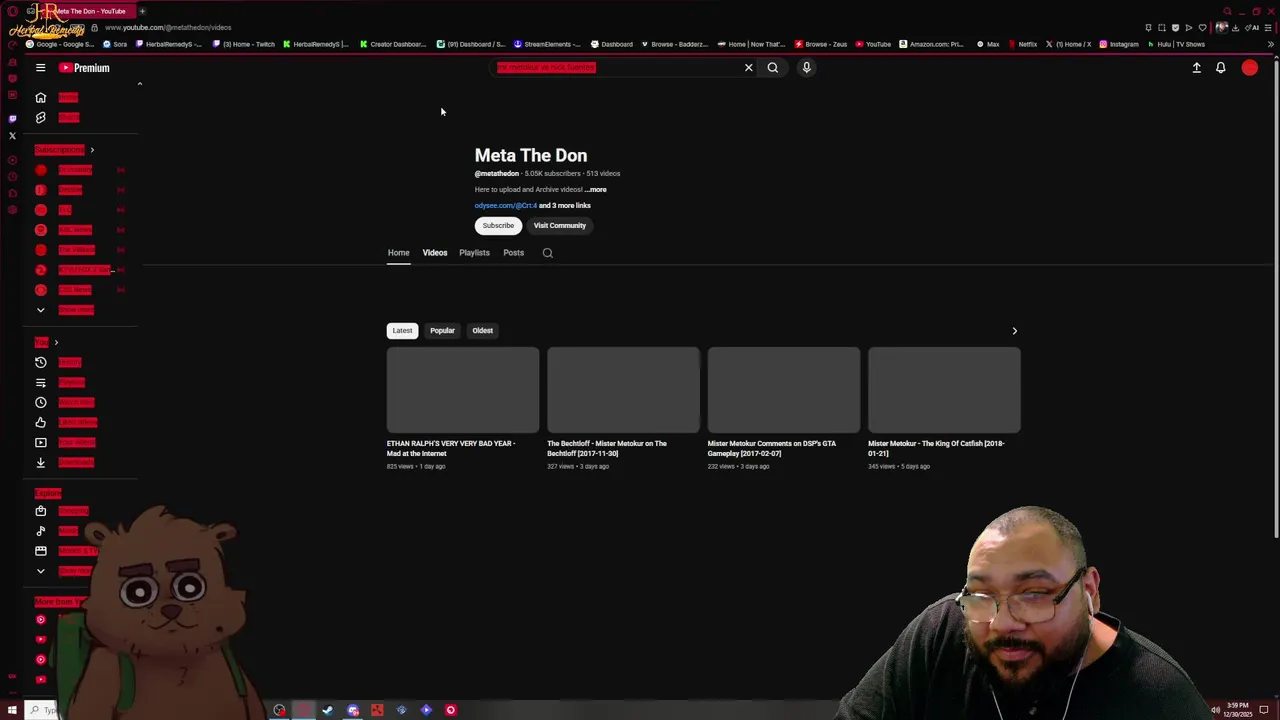Open the YouTube hamburger guide menu

click(x=40, y=68)
